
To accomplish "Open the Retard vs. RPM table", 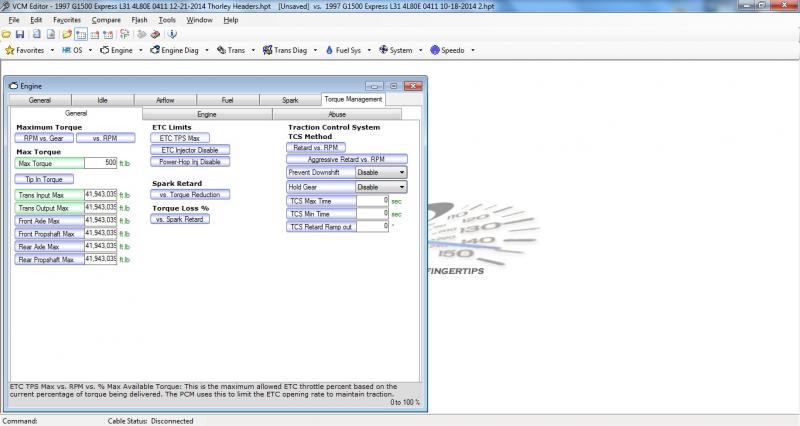I will pyautogui.click(x=316, y=147).
